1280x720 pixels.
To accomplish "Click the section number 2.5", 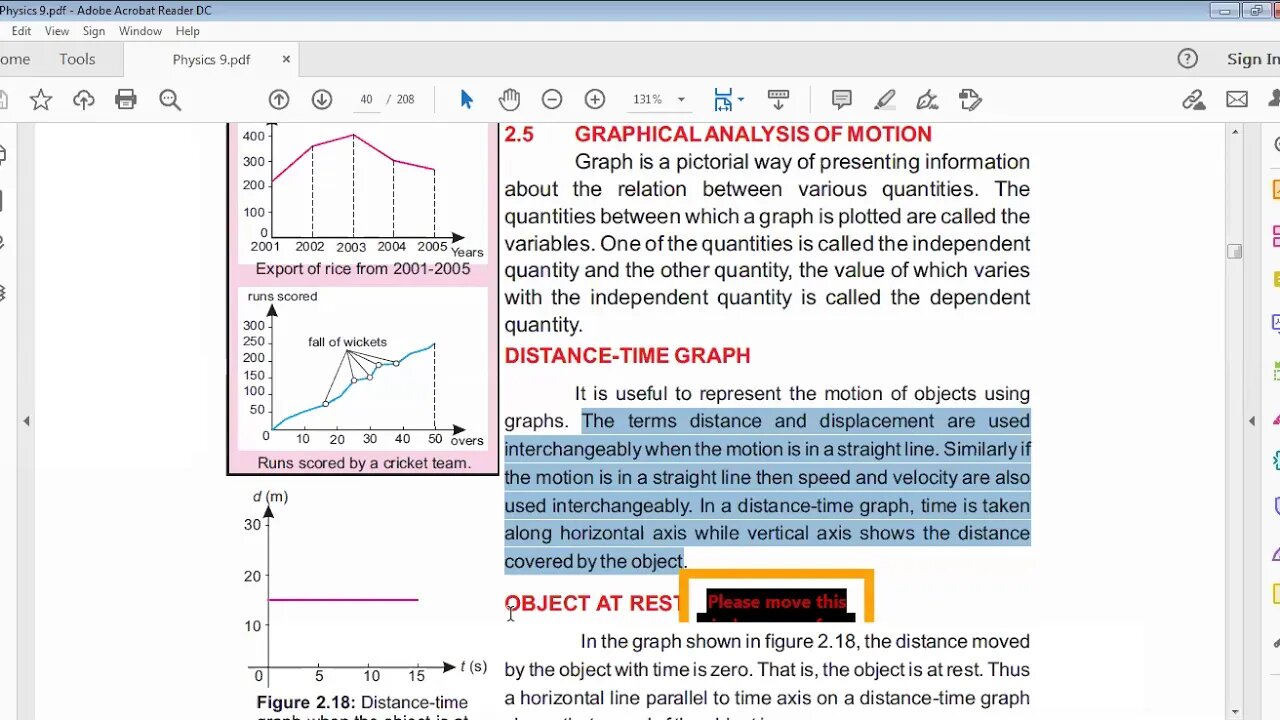I will (x=519, y=134).
